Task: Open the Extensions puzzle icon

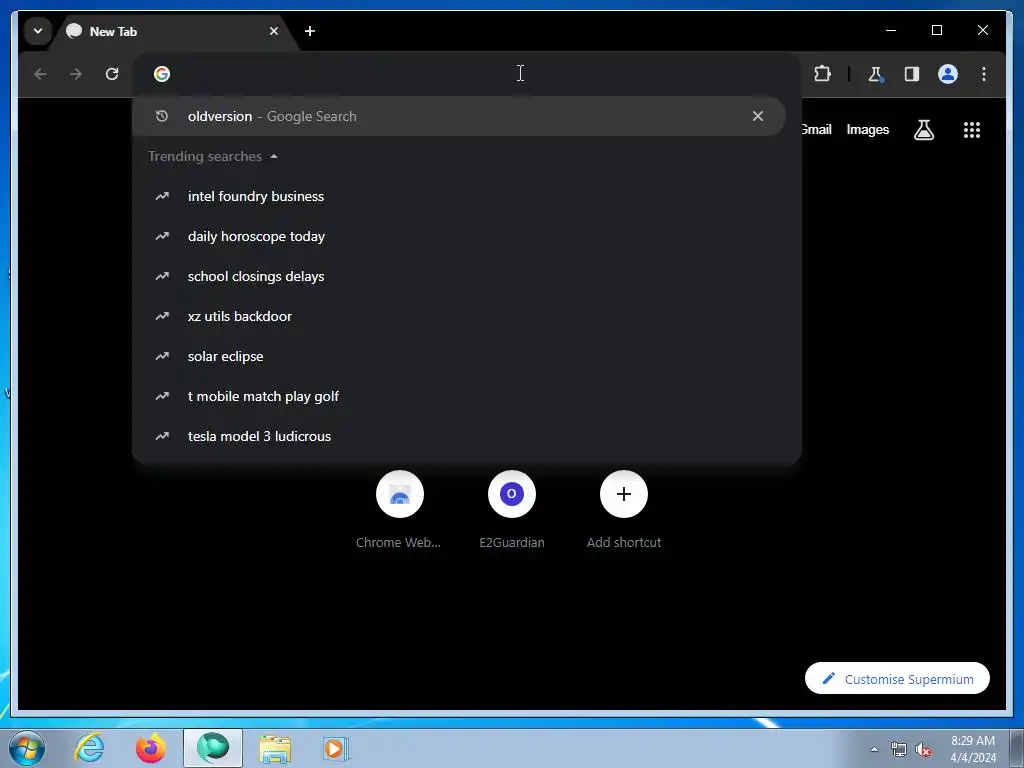Action: (822, 74)
